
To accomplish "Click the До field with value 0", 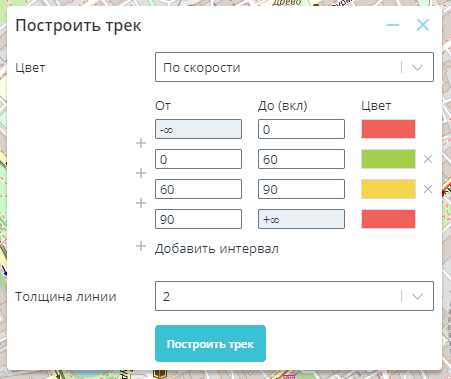I will tap(301, 129).
